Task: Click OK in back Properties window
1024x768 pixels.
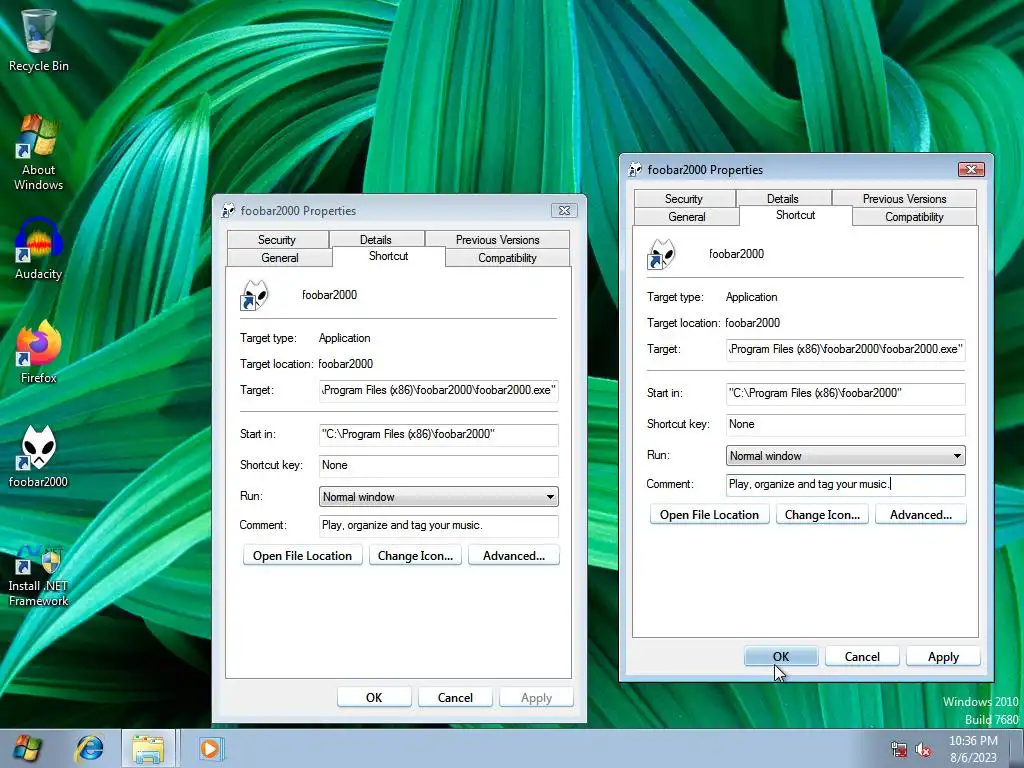Action: (374, 698)
